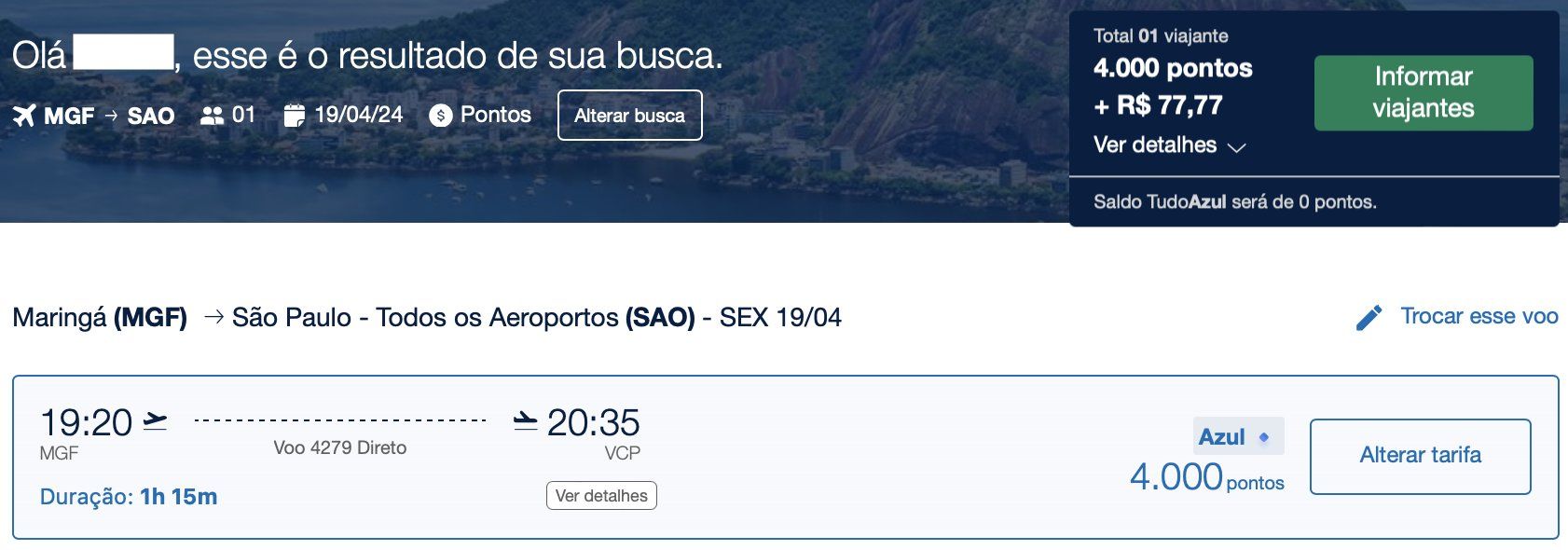1568x550 pixels.
Task: Click the diamond icon in Azul fare badge
Action: tap(1264, 436)
